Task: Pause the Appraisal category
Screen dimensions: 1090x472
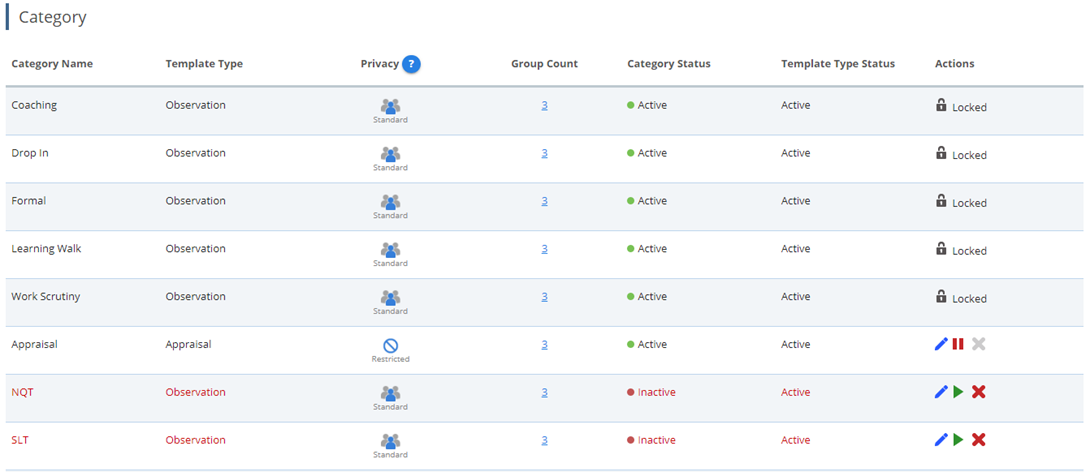Action: pos(958,344)
